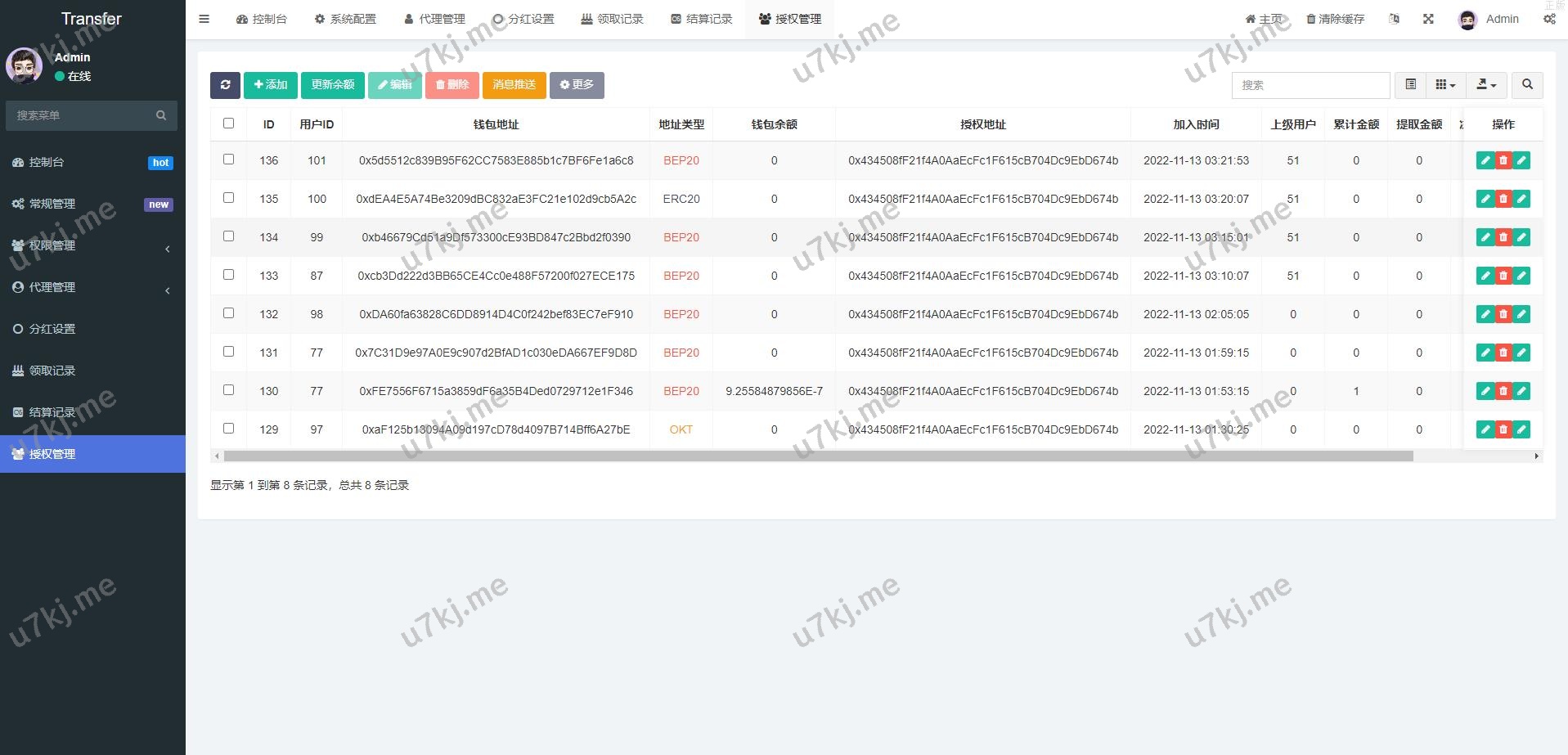Open 分红设置 in the sidebar menu
The image size is (1568, 755).
[52, 329]
